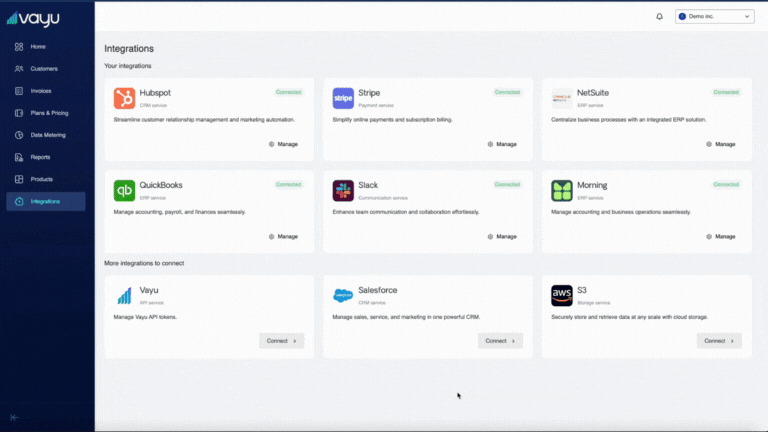The image size is (768, 432).
Task: Click the Salesforce card title
Action: (378, 290)
